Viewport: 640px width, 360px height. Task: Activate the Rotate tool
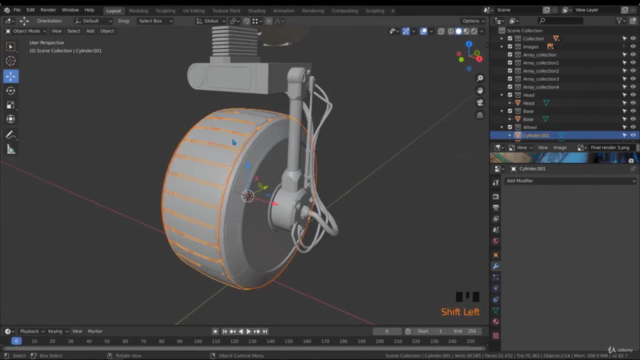[11, 91]
